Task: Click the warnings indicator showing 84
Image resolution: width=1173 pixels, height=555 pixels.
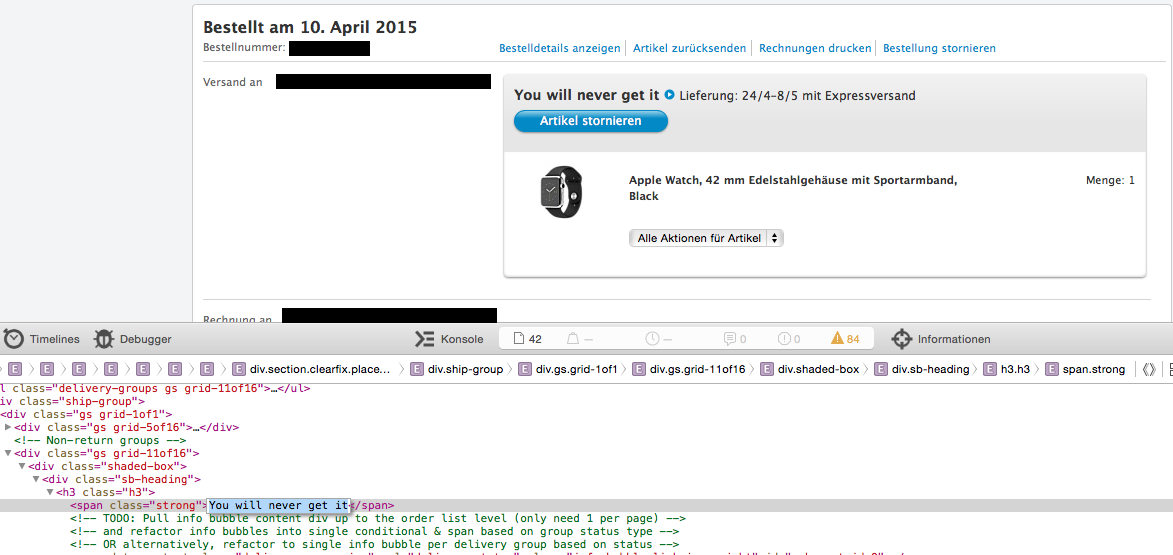Action: pyautogui.click(x=845, y=339)
